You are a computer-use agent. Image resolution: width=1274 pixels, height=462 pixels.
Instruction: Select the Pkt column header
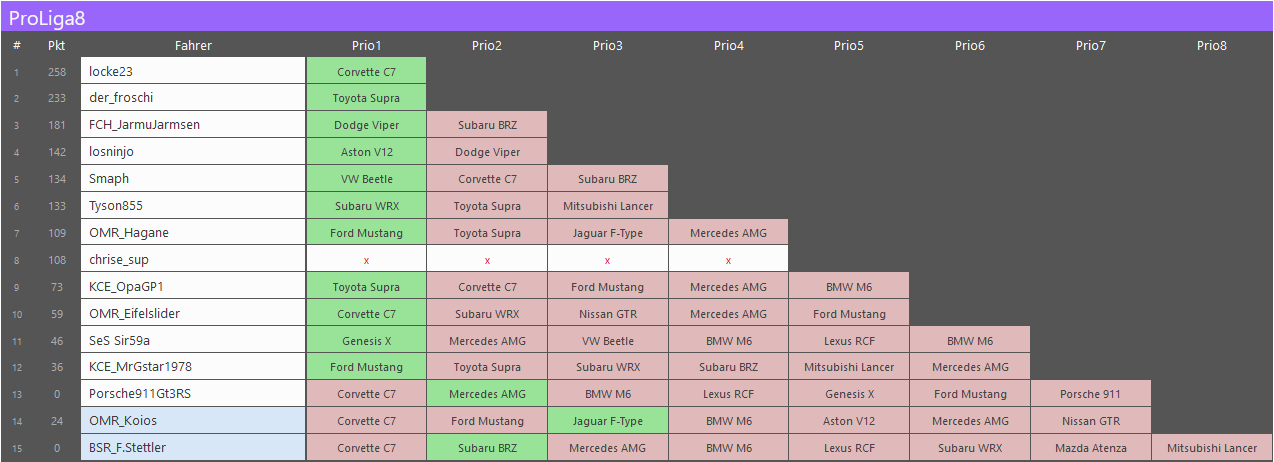[57, 45]
